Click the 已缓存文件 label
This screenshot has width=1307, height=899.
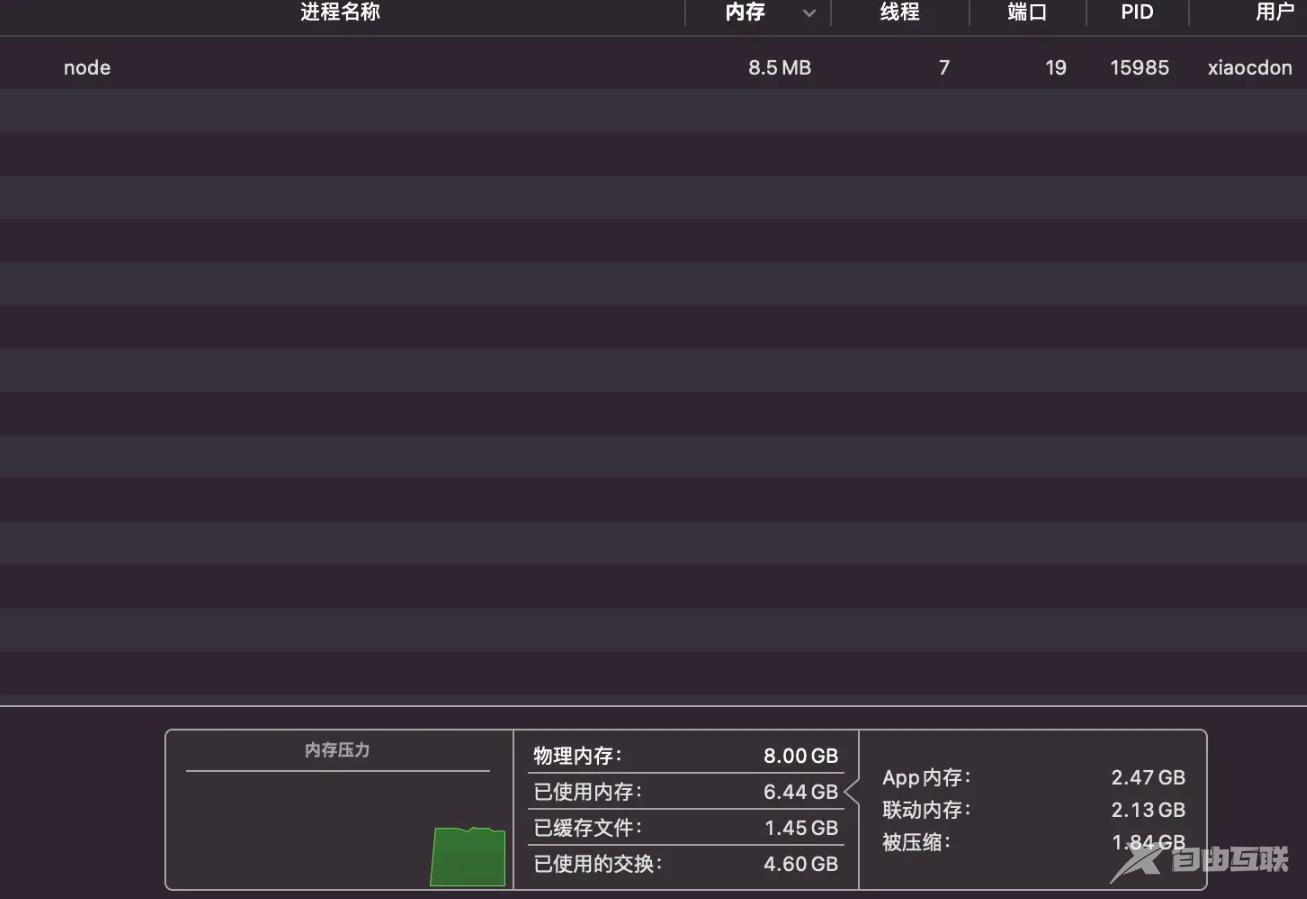coord(588,828)
